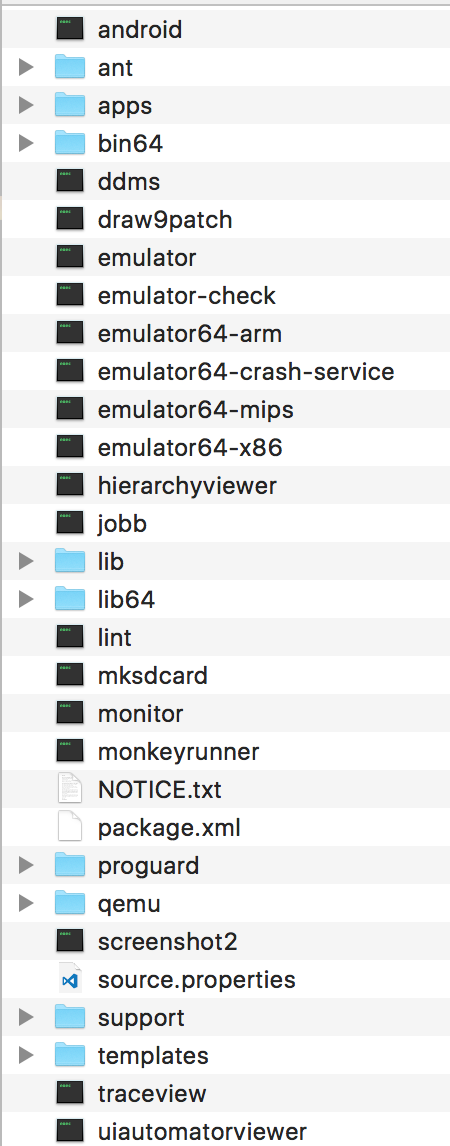
Task: Click the emulator-check executable icon
Action: 70,295
